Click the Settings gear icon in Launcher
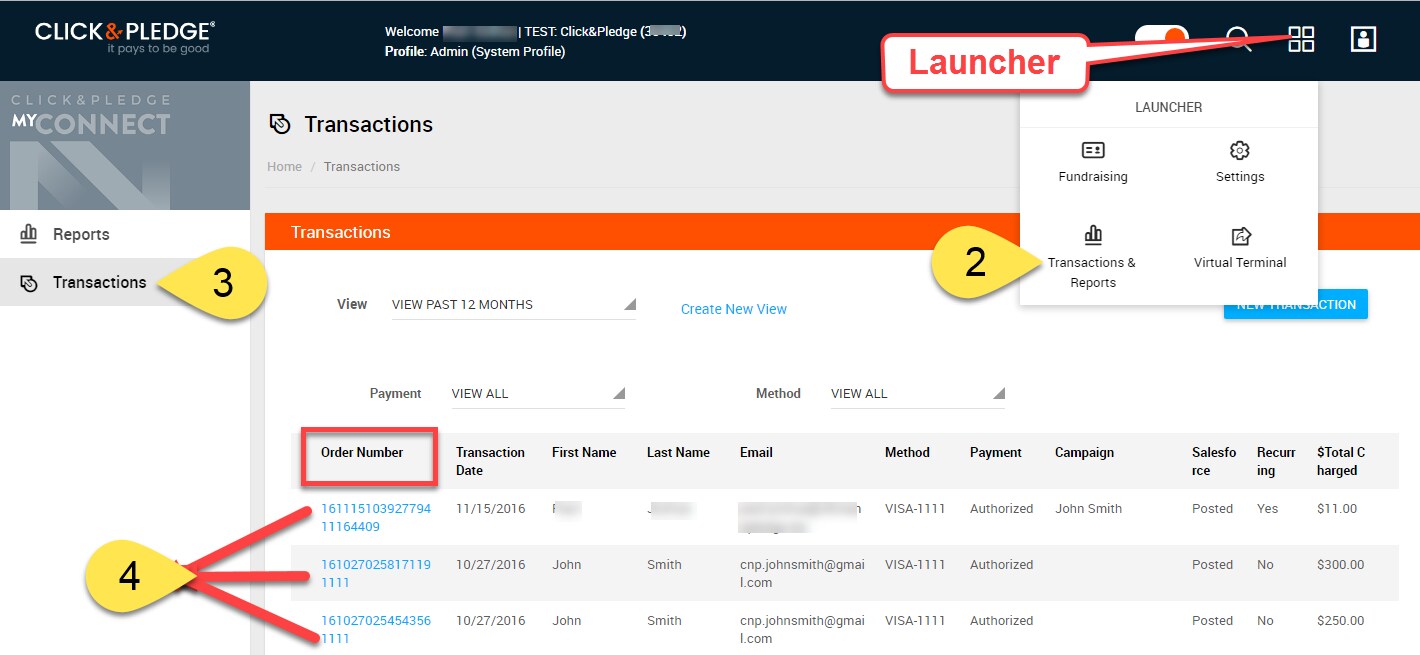Screen dimensions: 1420x655 1240,150
